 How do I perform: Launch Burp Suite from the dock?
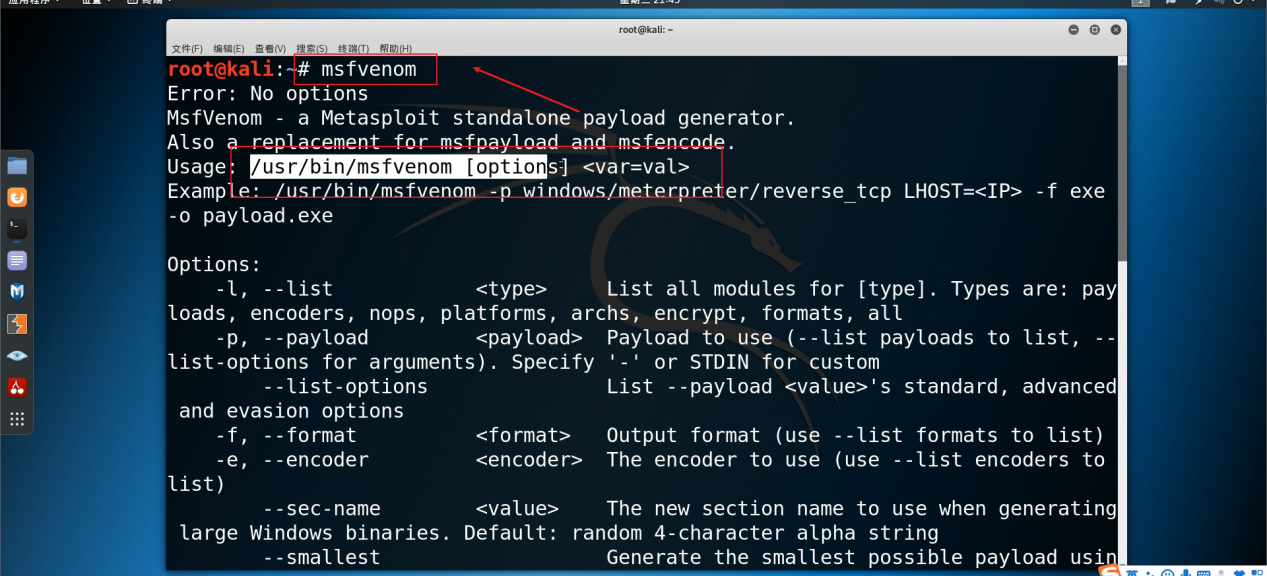[17, 324]
